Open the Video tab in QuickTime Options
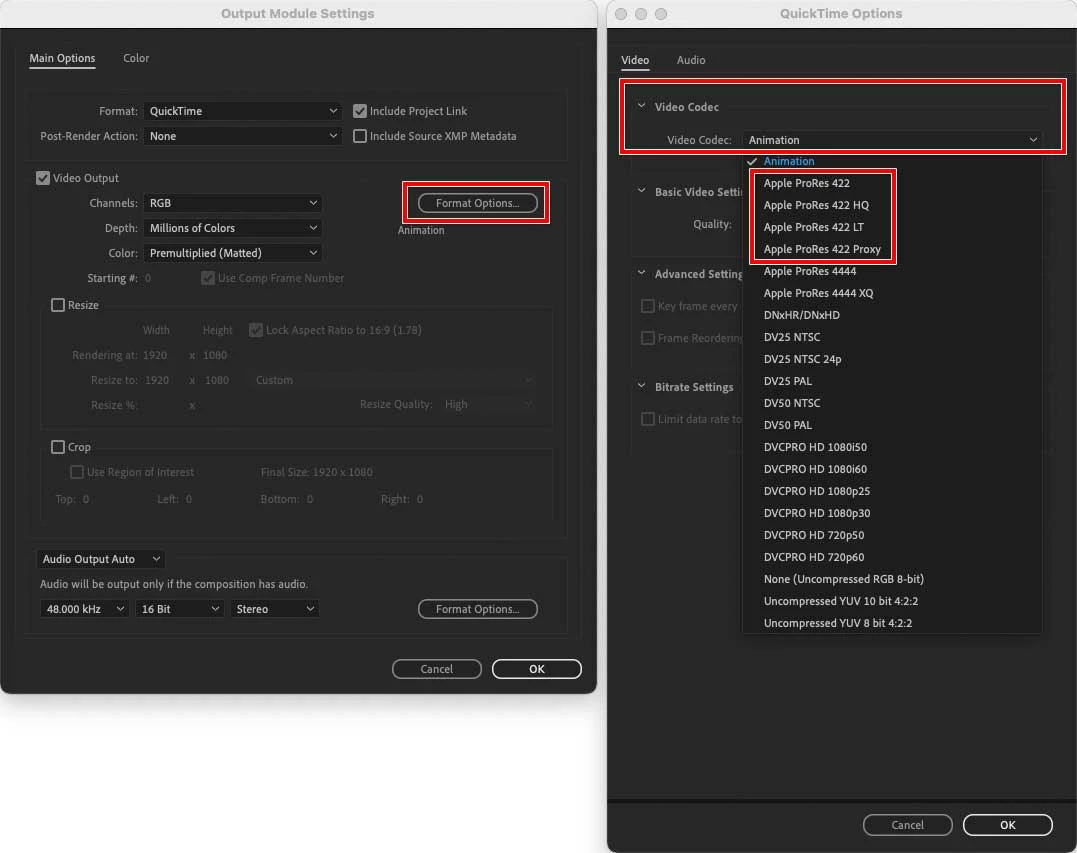This screenshot has height=853, width=1077. pos(635,60)
